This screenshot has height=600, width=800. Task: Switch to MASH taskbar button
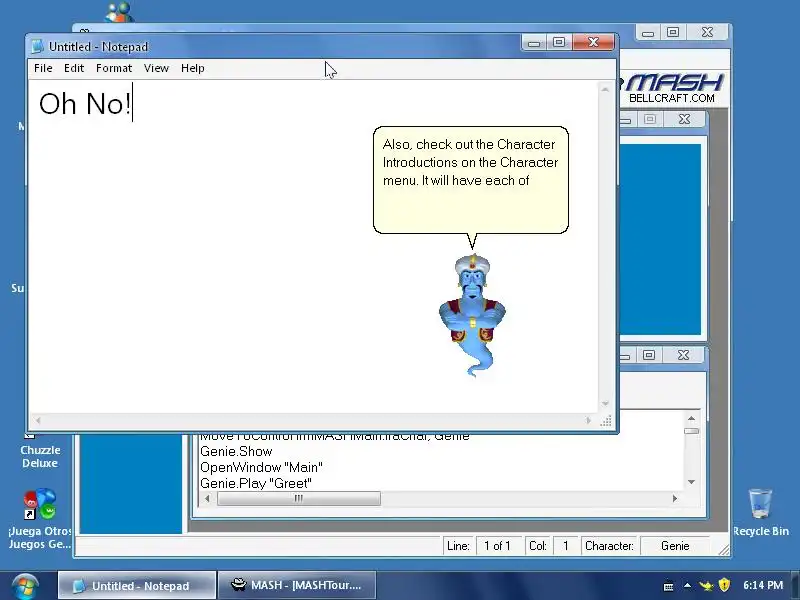[297, 585]
